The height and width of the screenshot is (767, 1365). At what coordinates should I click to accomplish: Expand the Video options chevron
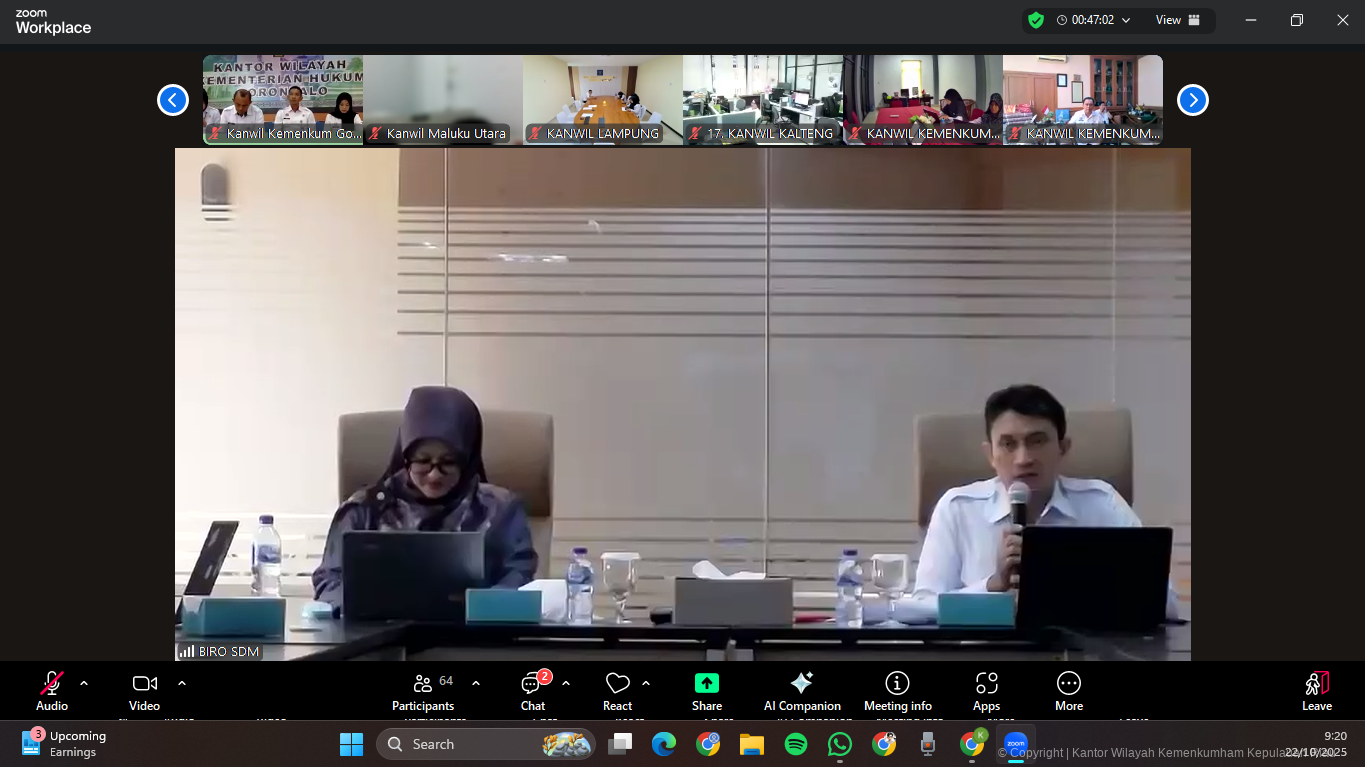click(x=181, y=684)
